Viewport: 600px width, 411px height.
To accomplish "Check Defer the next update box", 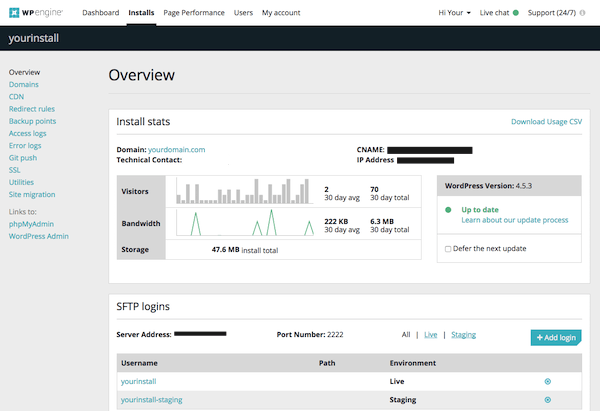I will 448,249.
